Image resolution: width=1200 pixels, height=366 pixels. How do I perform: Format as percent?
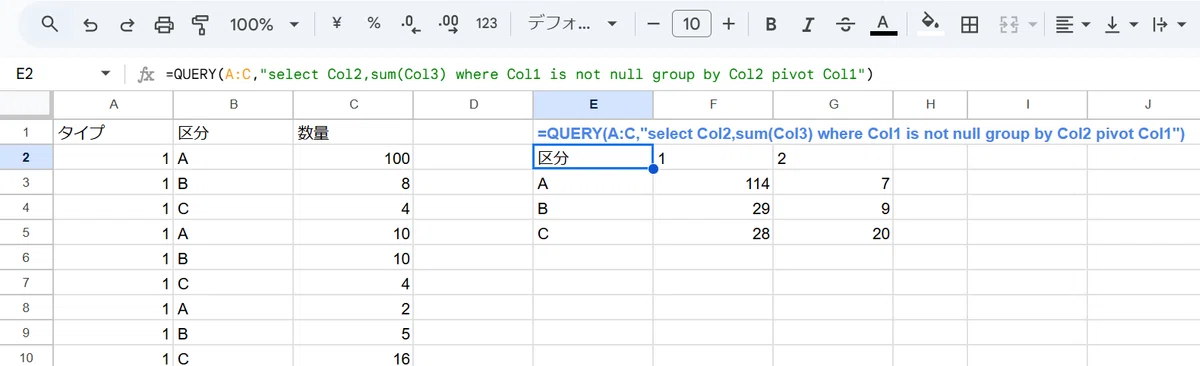(373, 23)
